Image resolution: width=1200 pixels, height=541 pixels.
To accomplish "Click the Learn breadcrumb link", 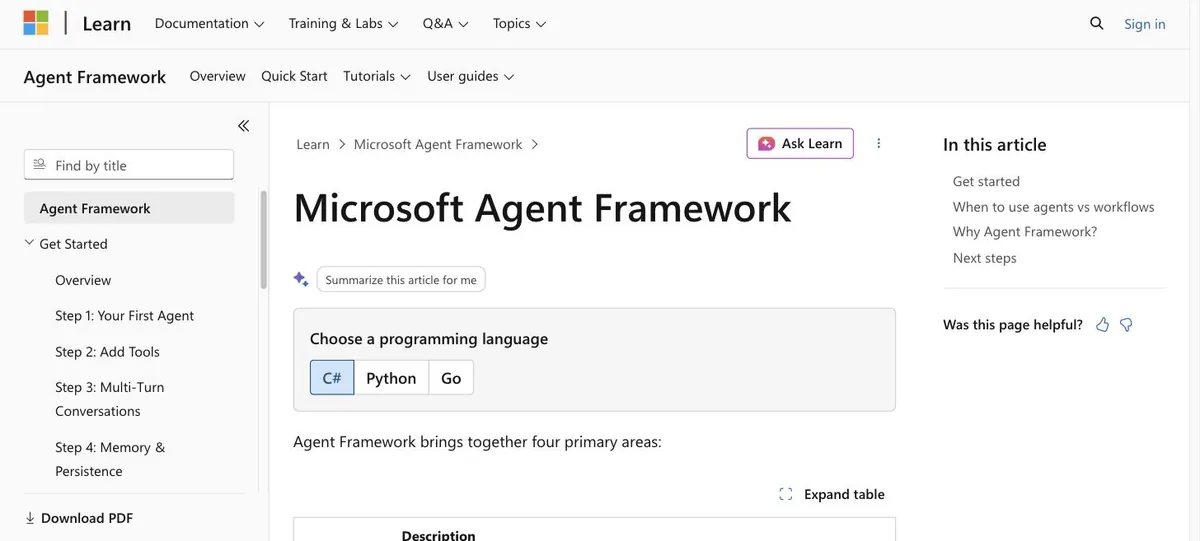I will pyautogui.click(x=313, y=144).
